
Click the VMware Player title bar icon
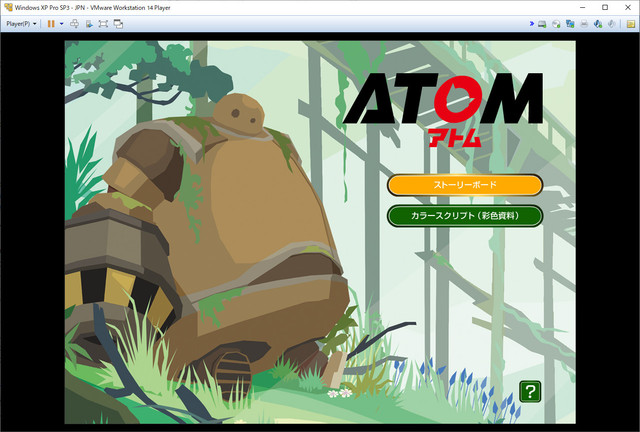[8, 7]
